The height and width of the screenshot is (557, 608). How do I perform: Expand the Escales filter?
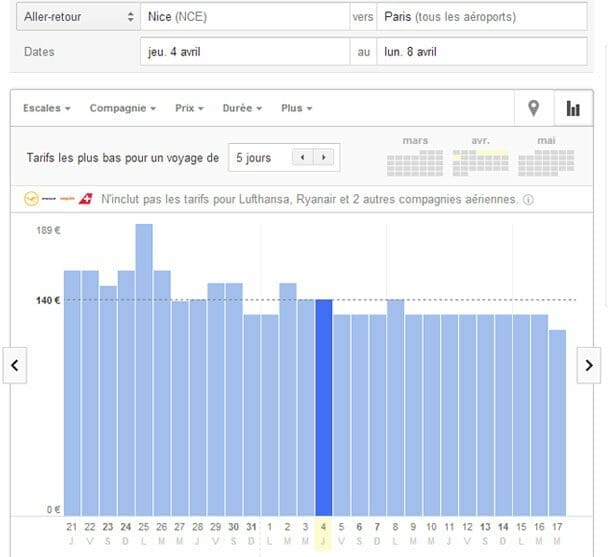pyautogui.click(x=46, y=108)
